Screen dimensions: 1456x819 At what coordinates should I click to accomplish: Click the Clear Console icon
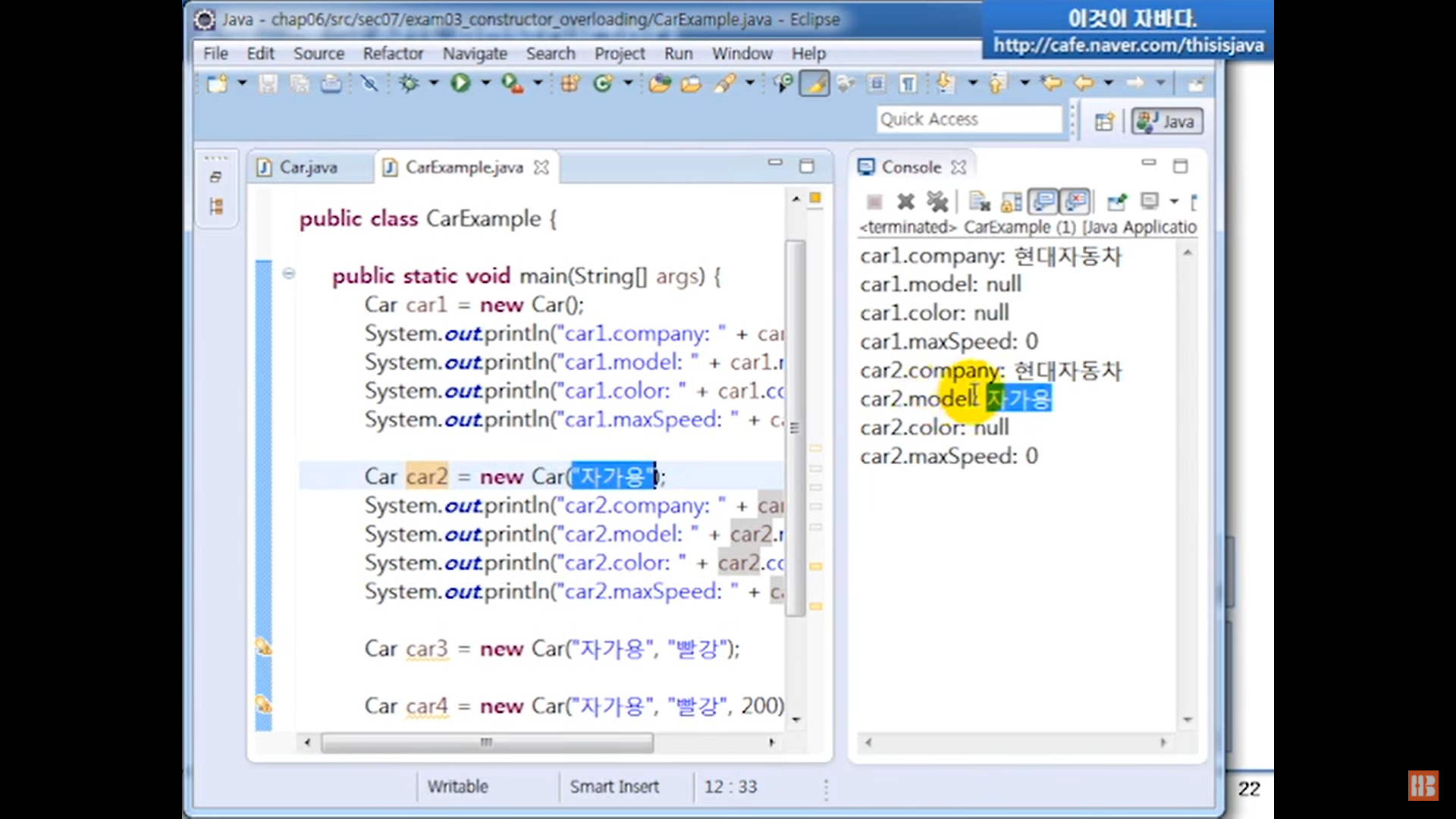pyautogui.click(x=980, y=202)
